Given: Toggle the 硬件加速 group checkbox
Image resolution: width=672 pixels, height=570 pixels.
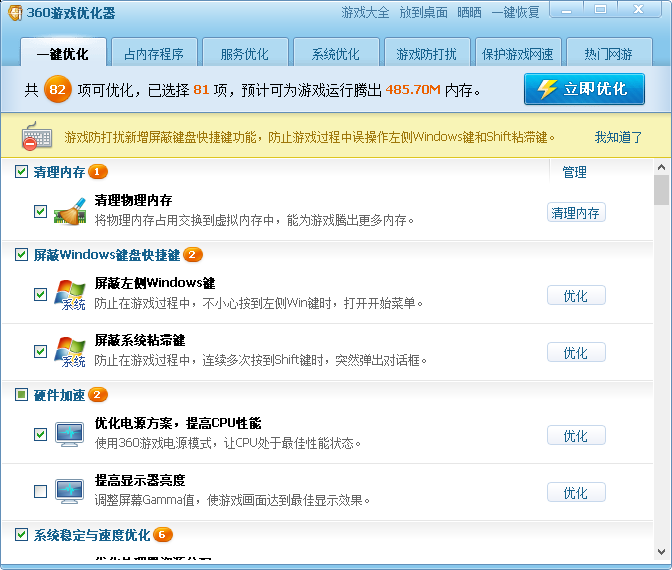Looking at the screenshot, I should 21,394.
